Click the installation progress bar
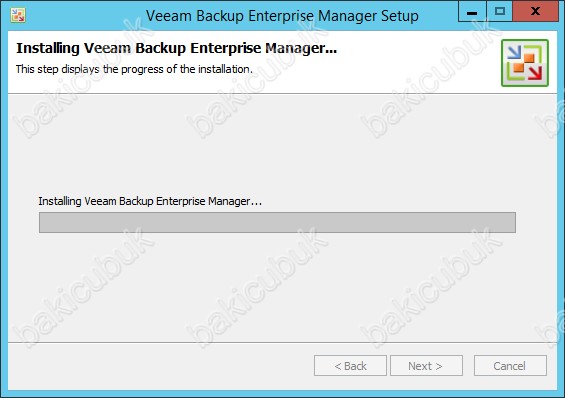 (x=277, y=222)
